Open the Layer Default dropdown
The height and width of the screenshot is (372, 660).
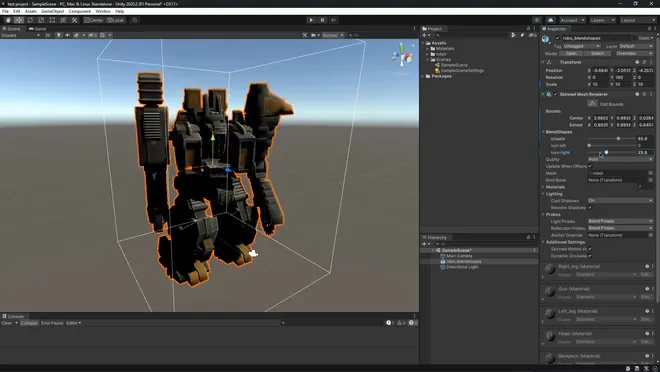(636, 46)
